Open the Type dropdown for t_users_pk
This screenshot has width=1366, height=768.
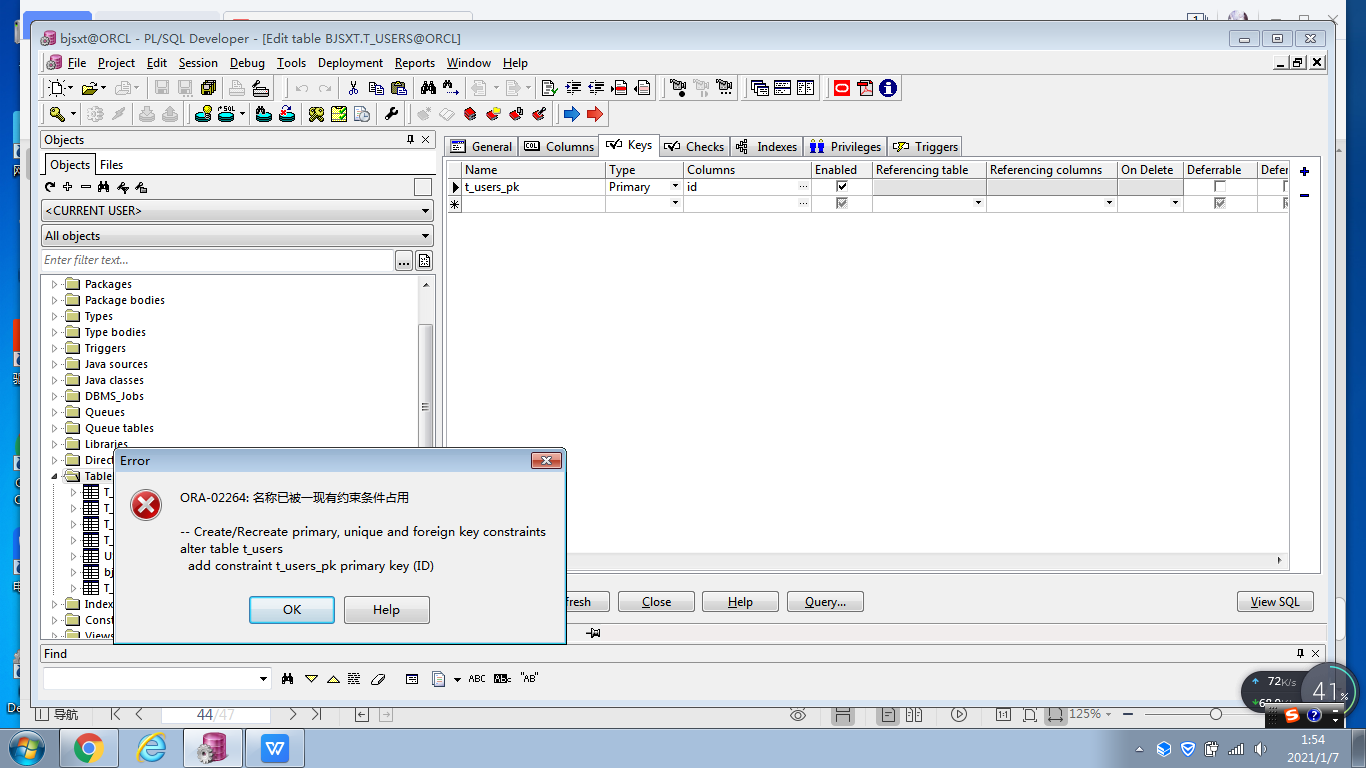click(x=676, y=187)
